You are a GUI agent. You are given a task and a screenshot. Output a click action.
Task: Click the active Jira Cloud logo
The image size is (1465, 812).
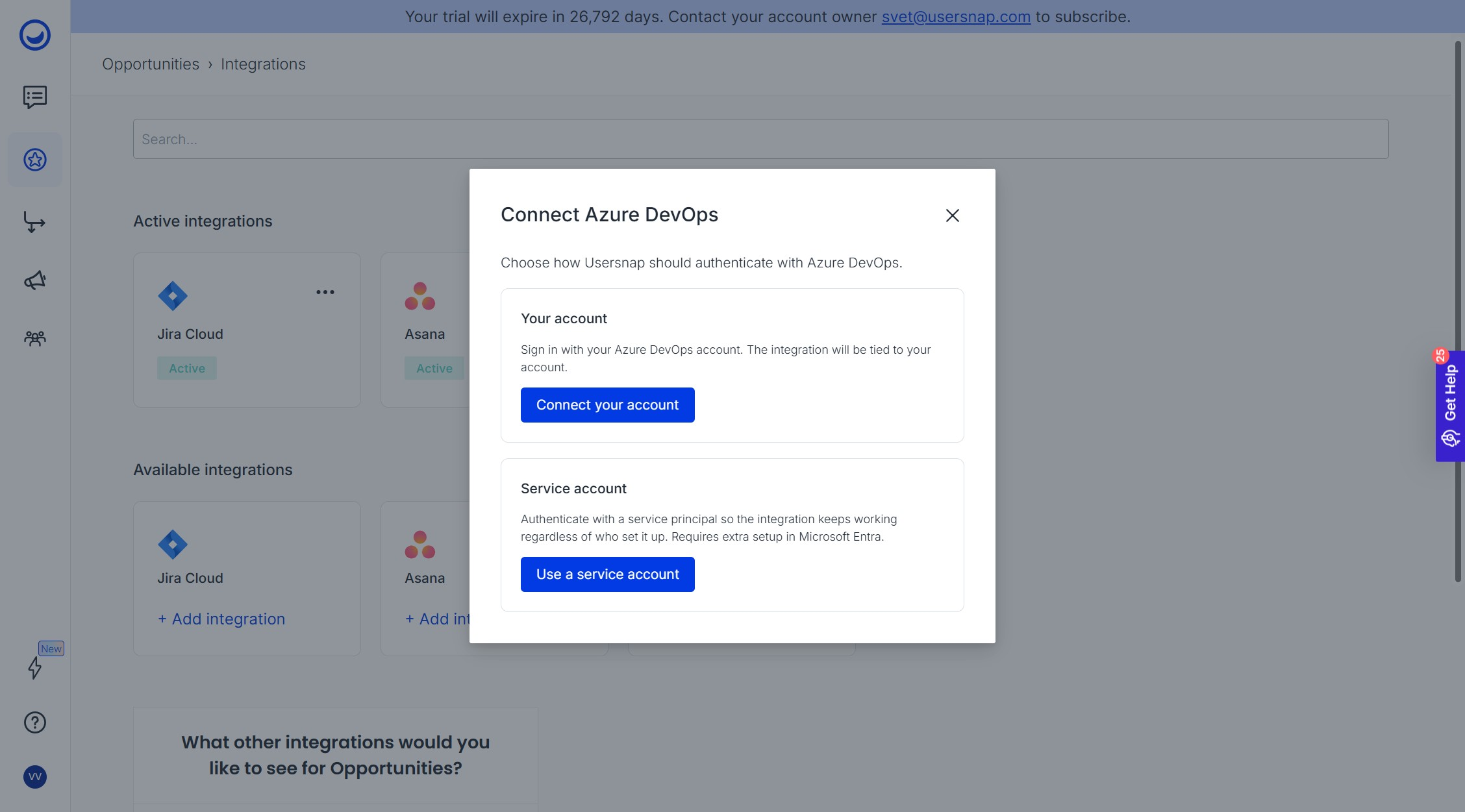pos(173,296)
